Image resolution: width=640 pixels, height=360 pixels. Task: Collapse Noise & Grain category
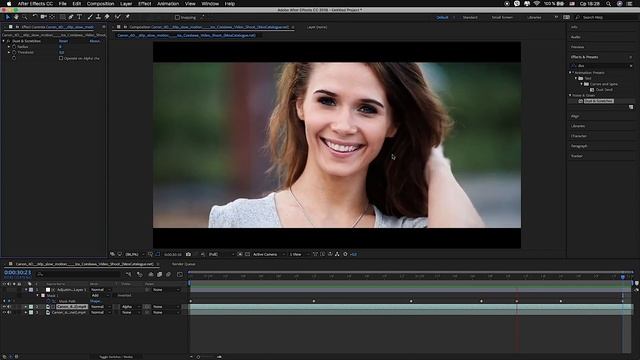(x=571, y=95)
